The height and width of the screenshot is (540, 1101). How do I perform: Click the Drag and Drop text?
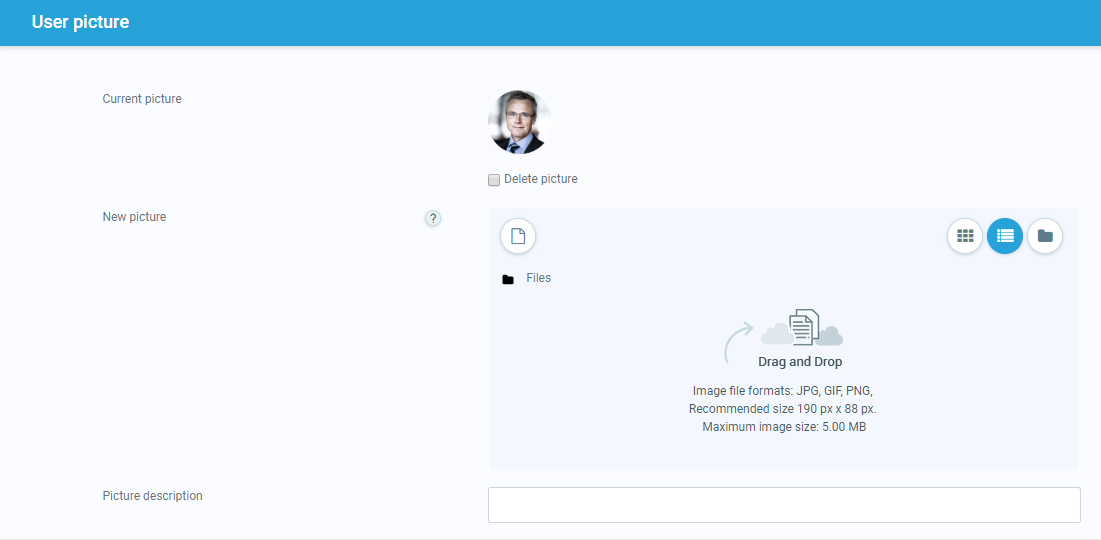pos(800,362)
